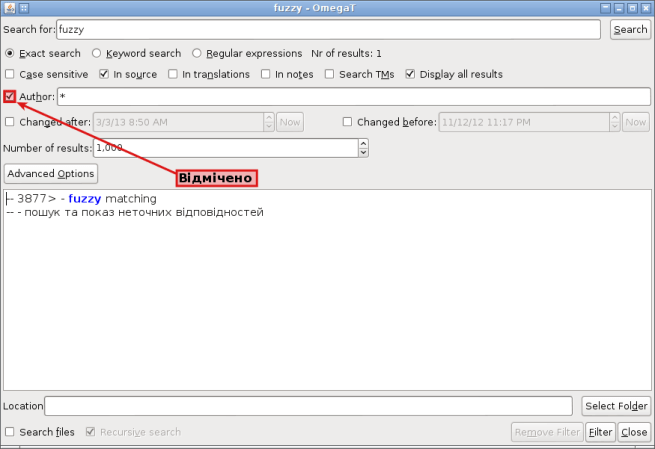Screen dimensions: 655x449
Task: Decrease the Number of results value
Action: tap(363, 152)
